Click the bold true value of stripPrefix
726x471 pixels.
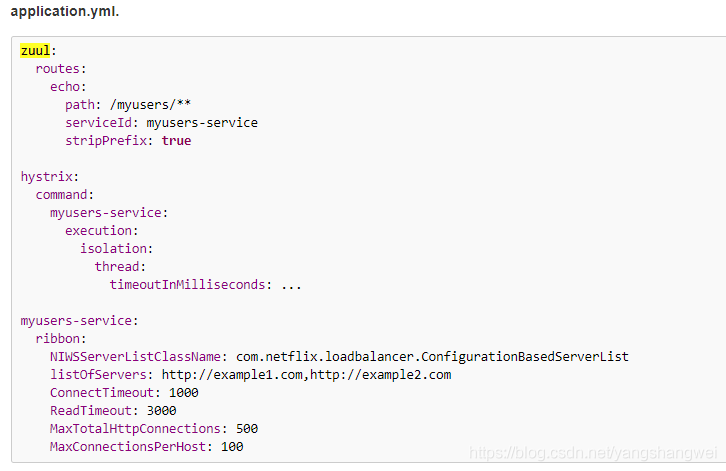point(176,141)
